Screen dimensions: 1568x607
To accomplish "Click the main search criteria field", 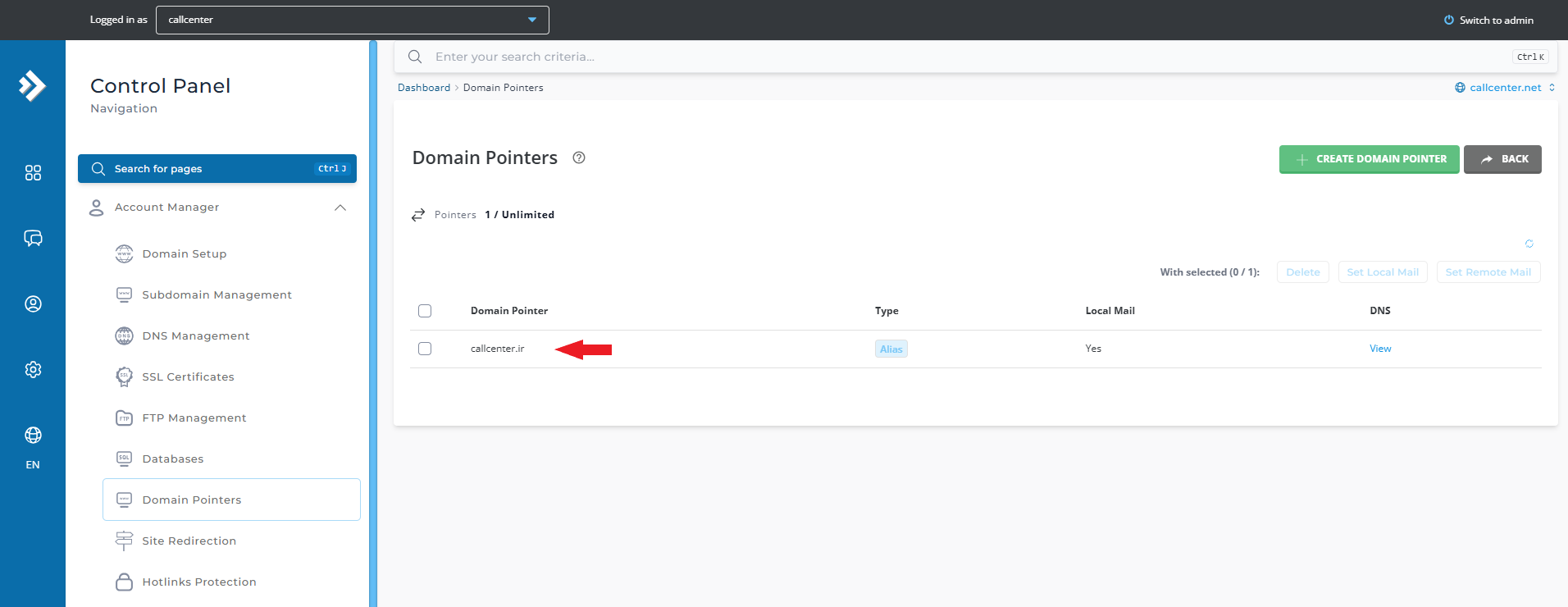I will tap(968, 57).
